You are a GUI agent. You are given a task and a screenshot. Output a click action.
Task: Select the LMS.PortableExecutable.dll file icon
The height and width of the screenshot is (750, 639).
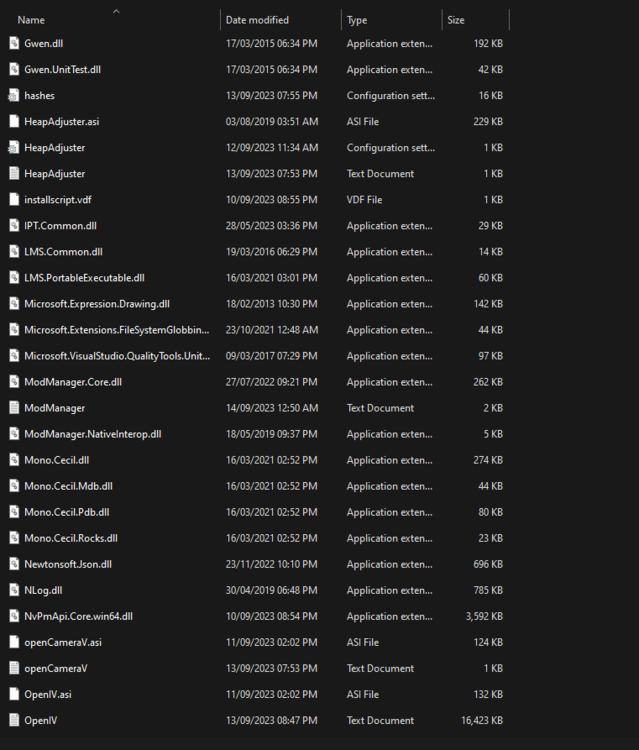[14, 278]
